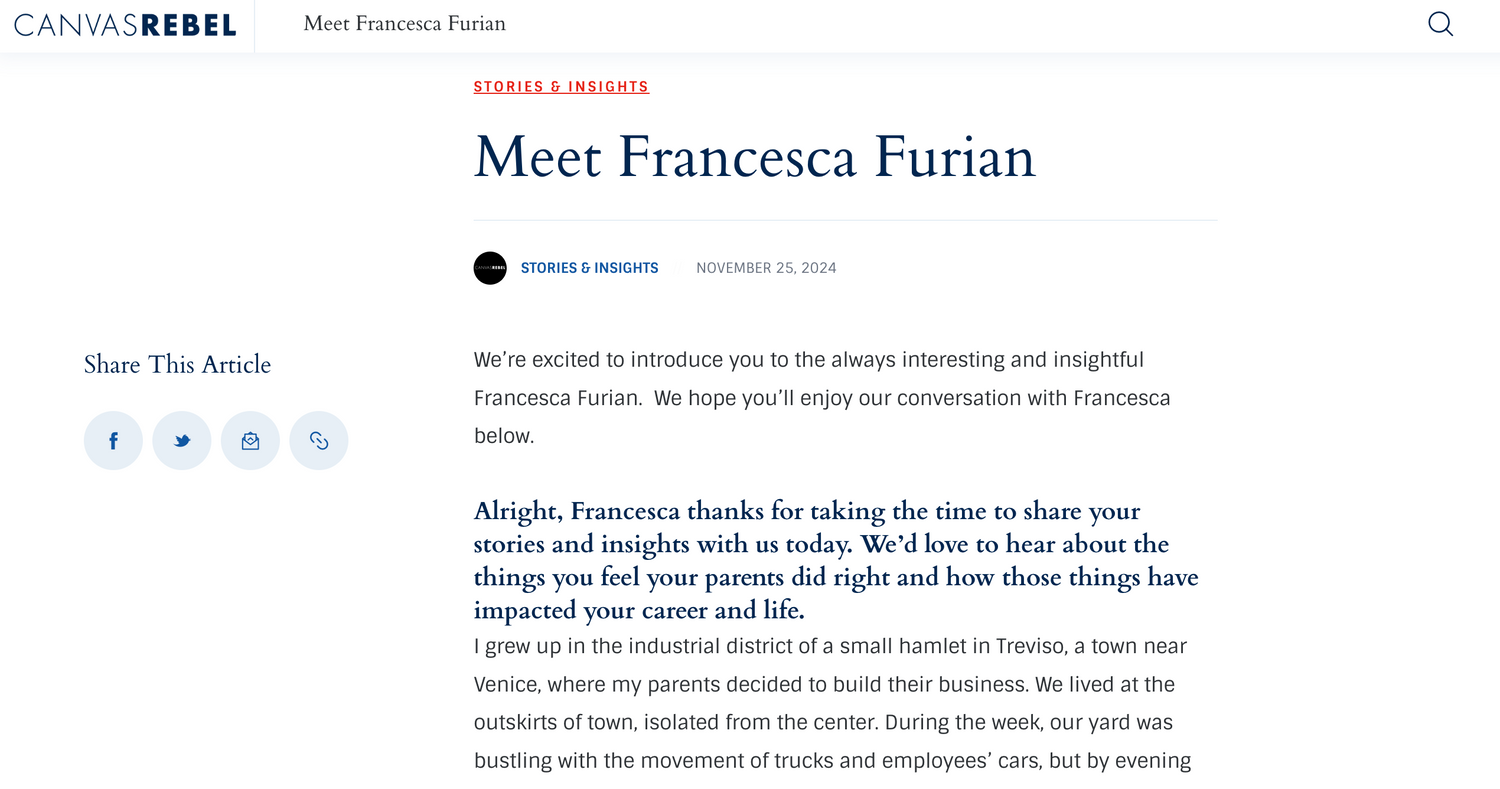Click the bold interview question beginning "Alright, Francesca"
This screenshot has width=1500, height=789.
coord(835,560)
